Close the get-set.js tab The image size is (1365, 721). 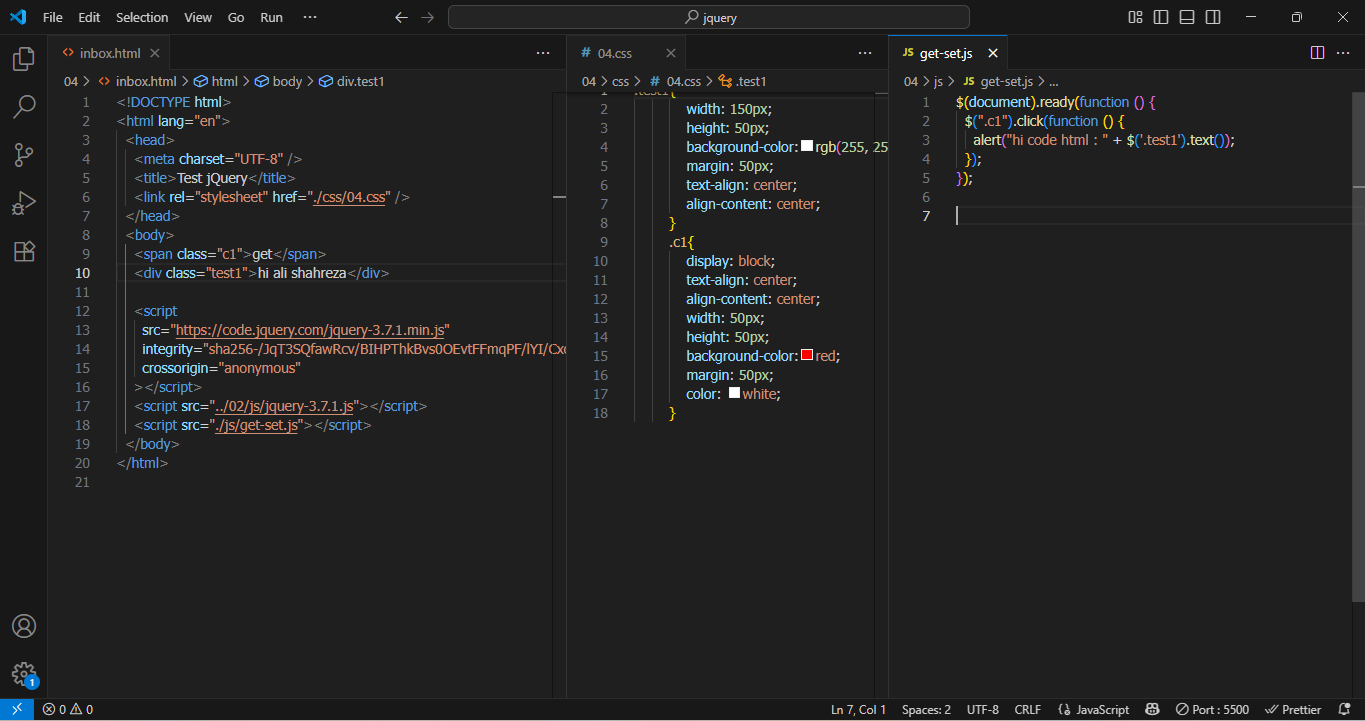coord(993,53)
